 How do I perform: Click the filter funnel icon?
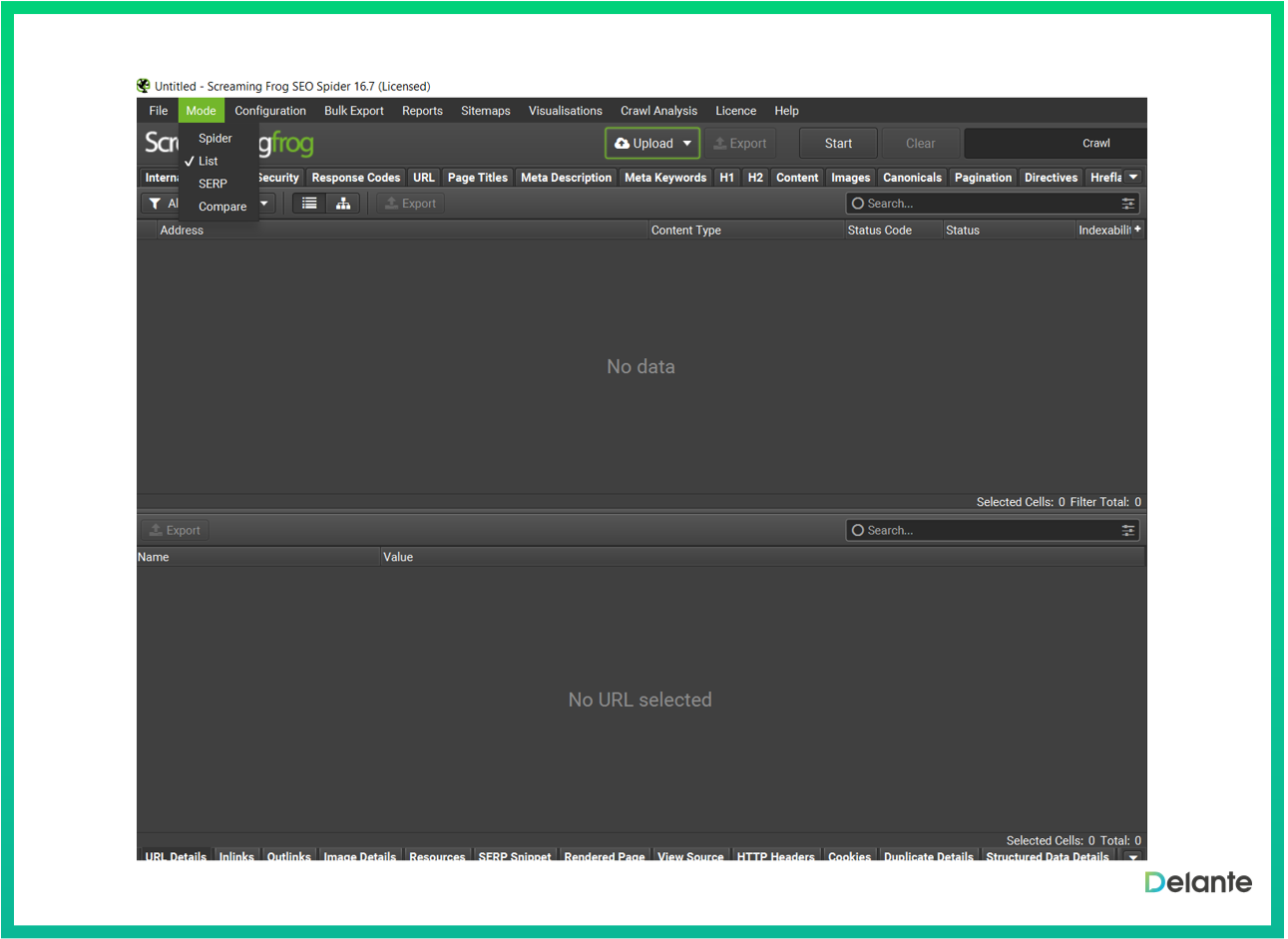pyautogui.click(x=155, y=204)
